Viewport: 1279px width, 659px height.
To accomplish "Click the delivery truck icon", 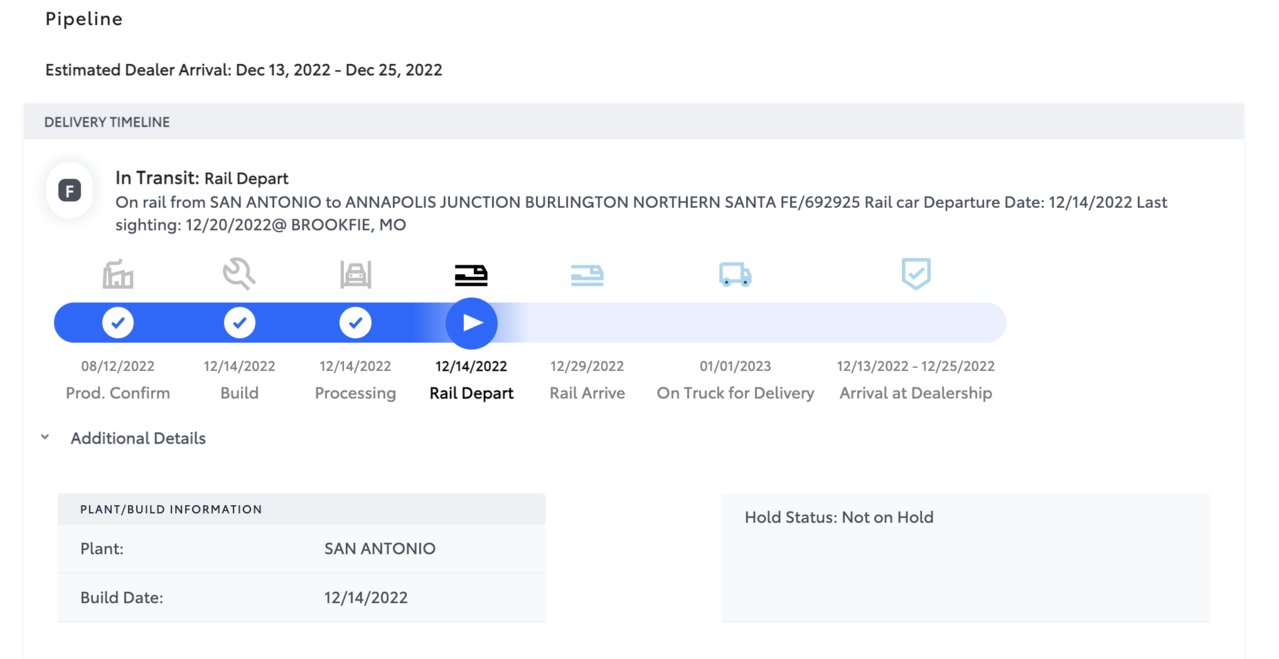I will [735, 275].
